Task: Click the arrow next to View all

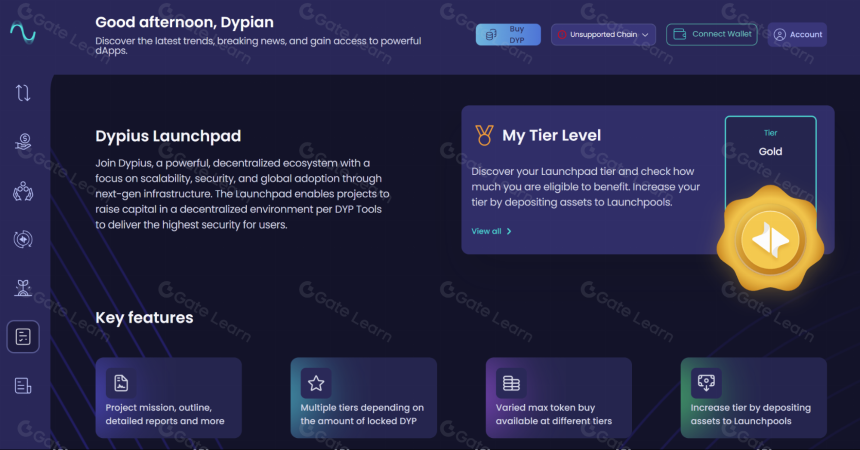Action: click(509, 231)
